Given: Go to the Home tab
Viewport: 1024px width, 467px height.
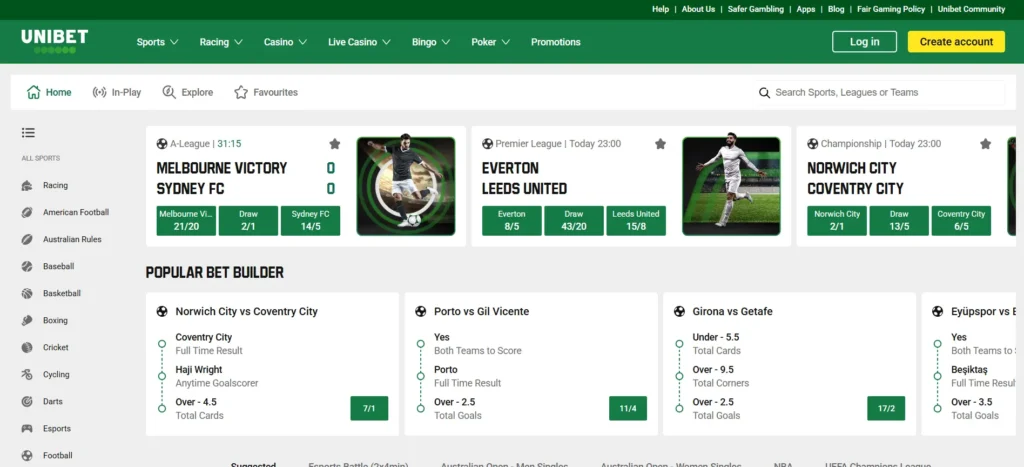Looking at the screenshot, I should 49,92.
